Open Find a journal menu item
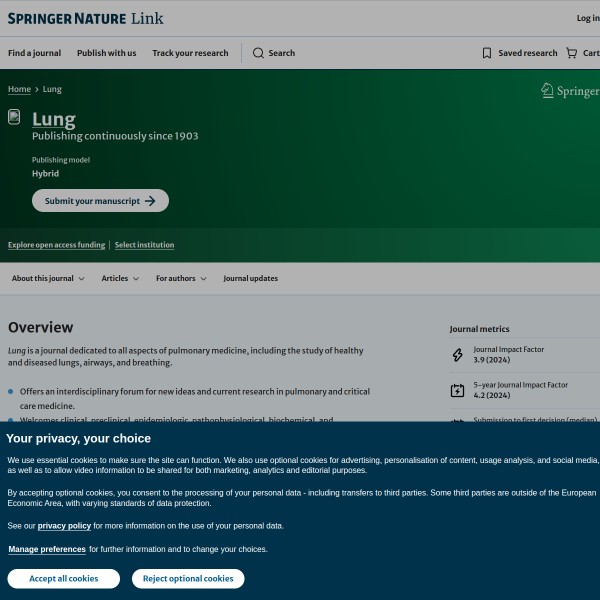This screenshot has height=600, width=600. (34, 53)
